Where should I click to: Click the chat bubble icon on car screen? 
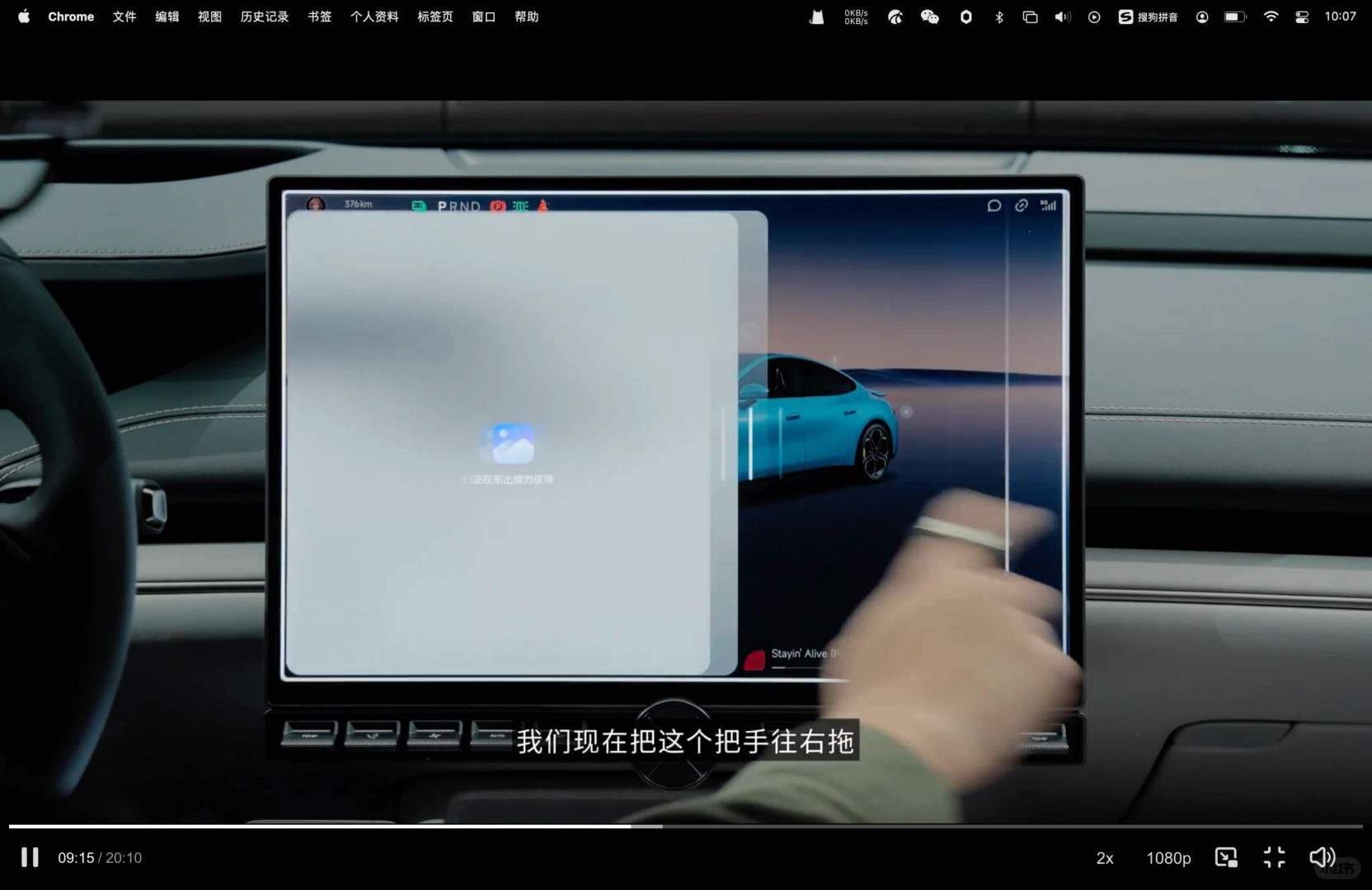coord(994,205)
